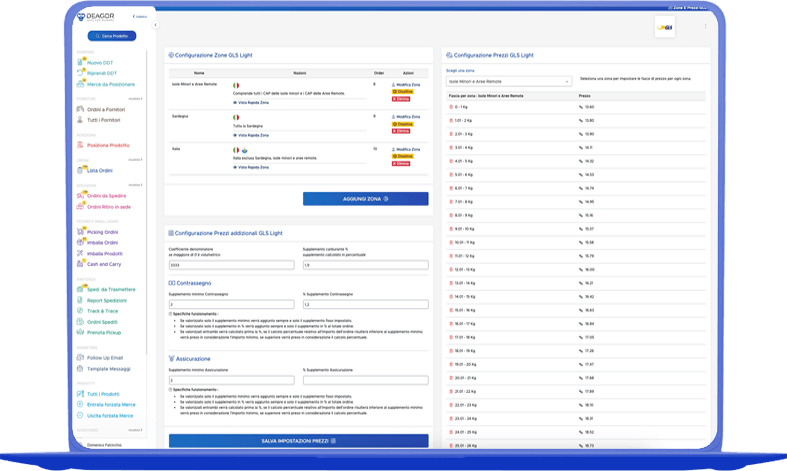Click the Ordini Ritiro in sede icon
Screen dimensions: 787x471
80,206
